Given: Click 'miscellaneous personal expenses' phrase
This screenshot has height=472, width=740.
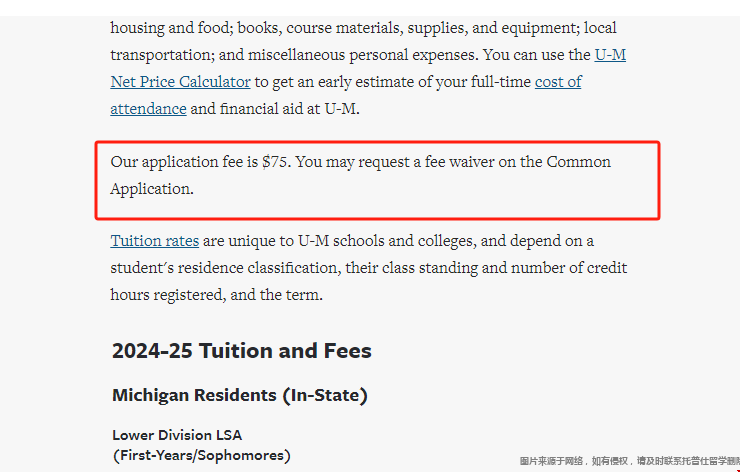Looking at the screenshot, I should pos(362,55).
